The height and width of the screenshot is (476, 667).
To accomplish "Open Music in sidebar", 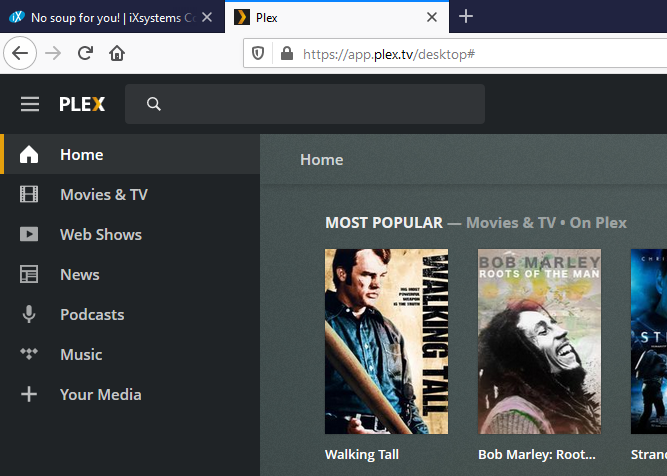I will (x=130, y=354).
